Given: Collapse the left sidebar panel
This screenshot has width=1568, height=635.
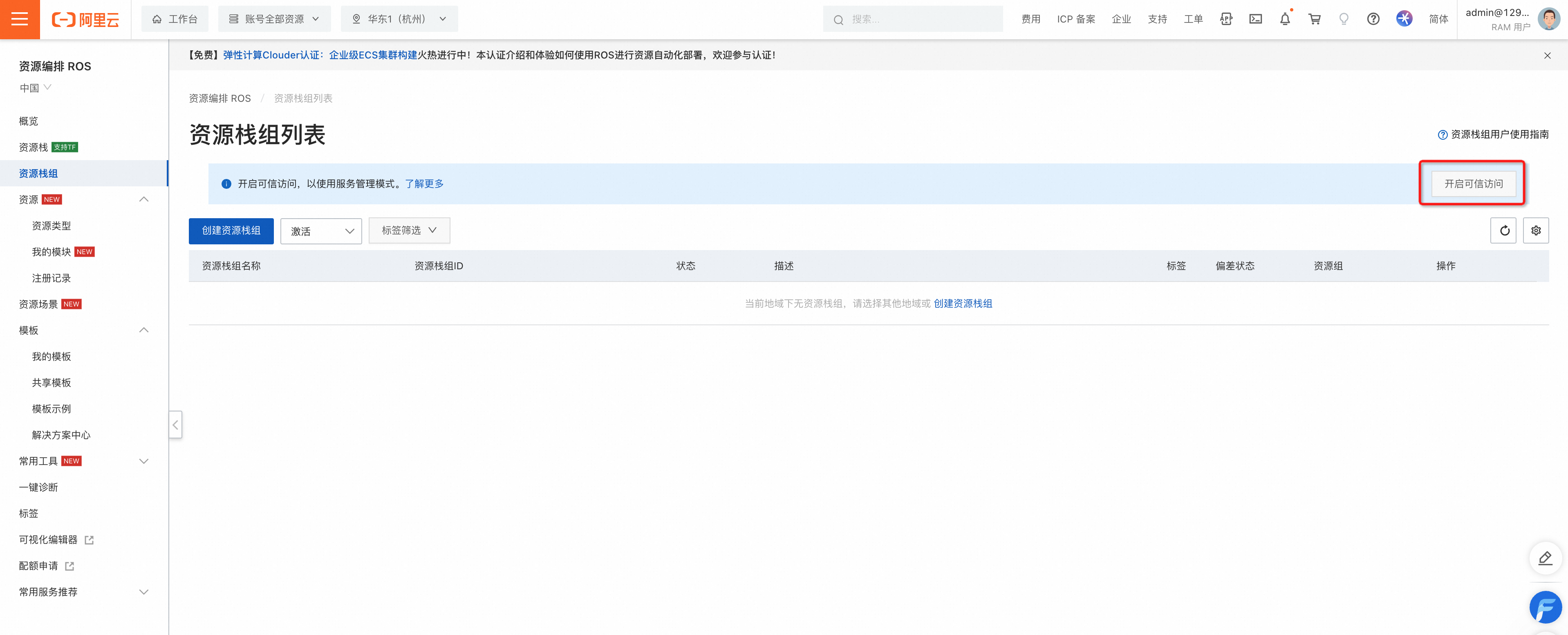Looking at the screenshot, I should [x=175, y=425].
